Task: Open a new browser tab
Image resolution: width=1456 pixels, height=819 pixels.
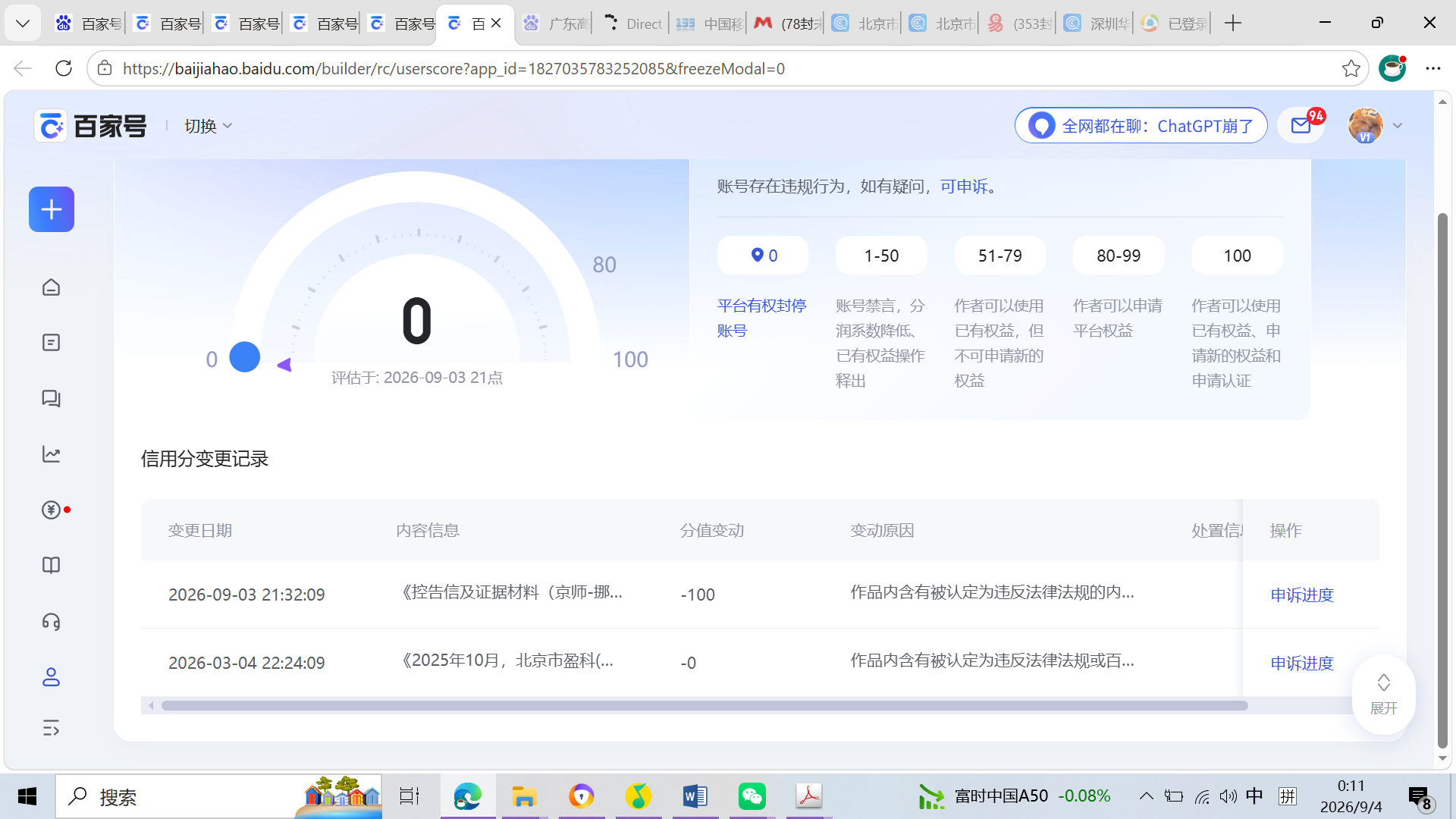Action: coord(1233,24)
